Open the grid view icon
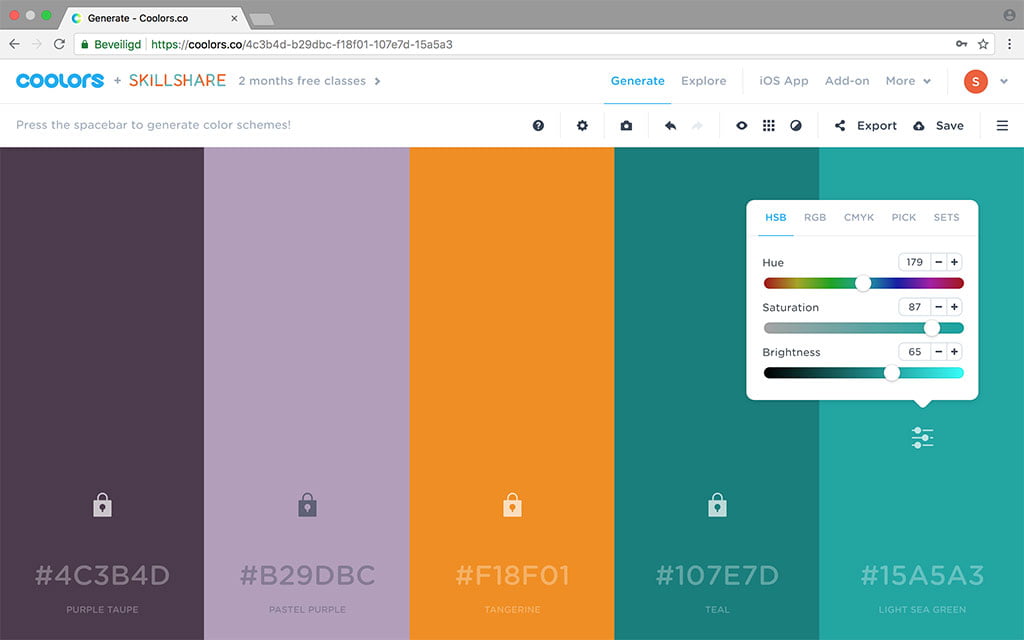Image resolution: width=1024 pixels, height=640 pixels. pos(768,126)
